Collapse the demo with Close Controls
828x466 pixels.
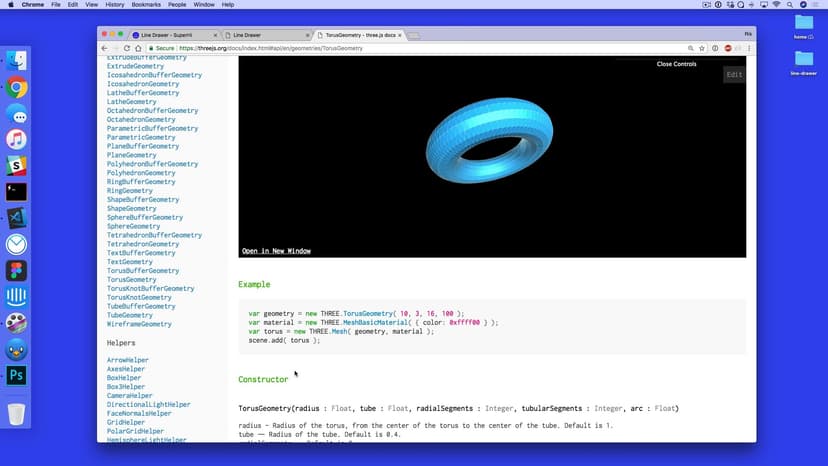[x=676, y=64]
